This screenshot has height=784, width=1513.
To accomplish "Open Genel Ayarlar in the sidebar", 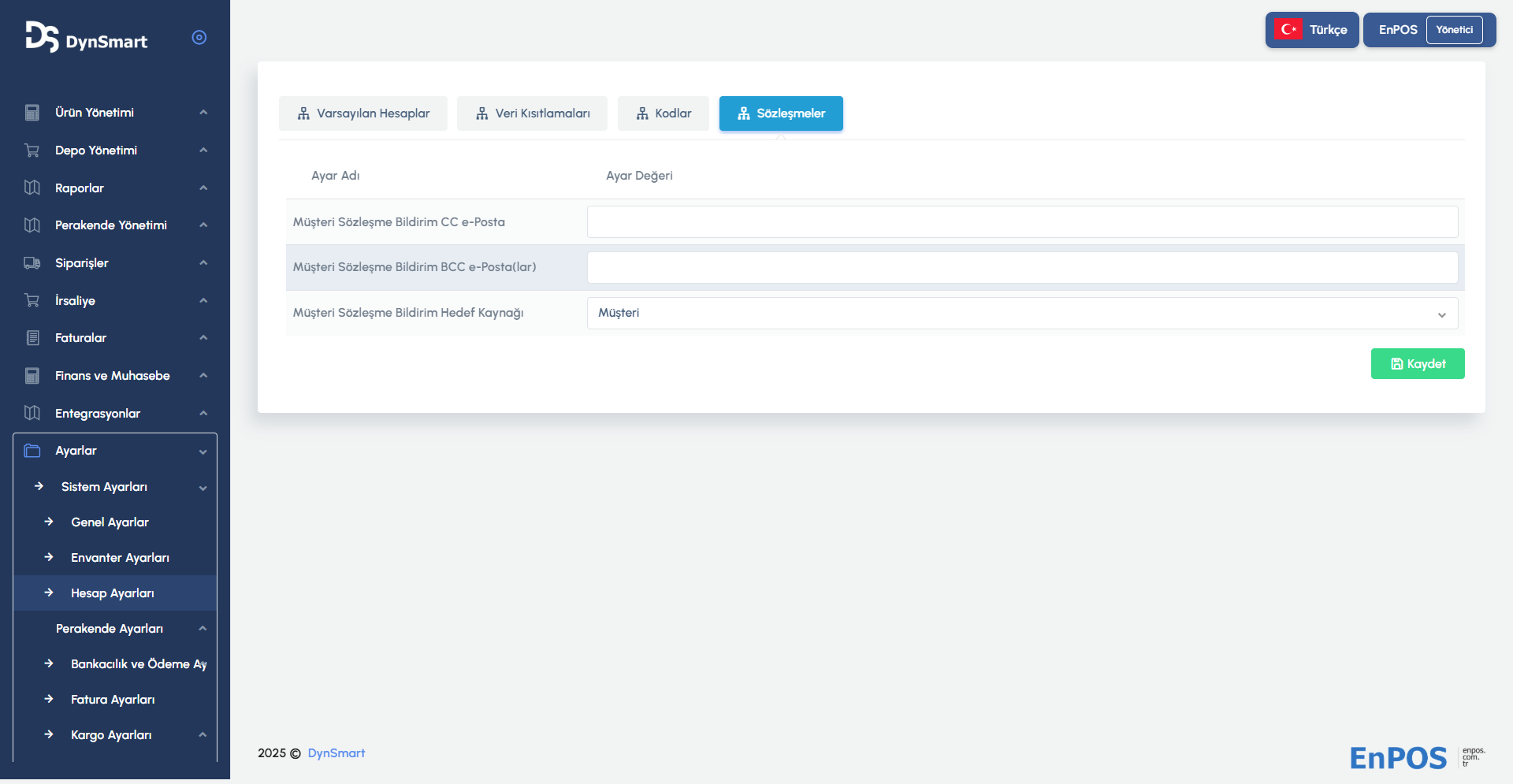I will pyautogui.click(x=110, y=522).
